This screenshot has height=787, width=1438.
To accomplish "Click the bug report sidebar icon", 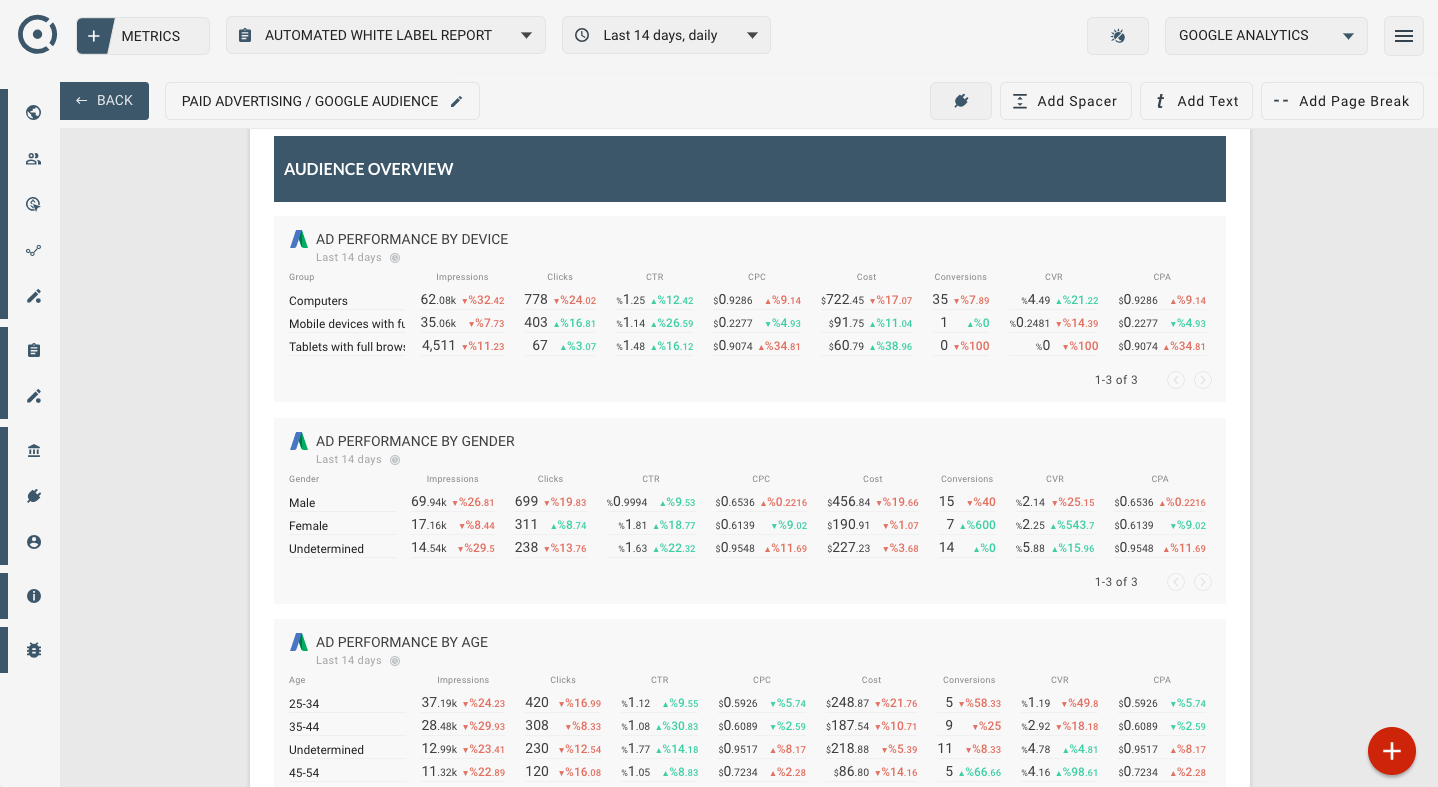I will pyautogui.click(x=34, y=650).
